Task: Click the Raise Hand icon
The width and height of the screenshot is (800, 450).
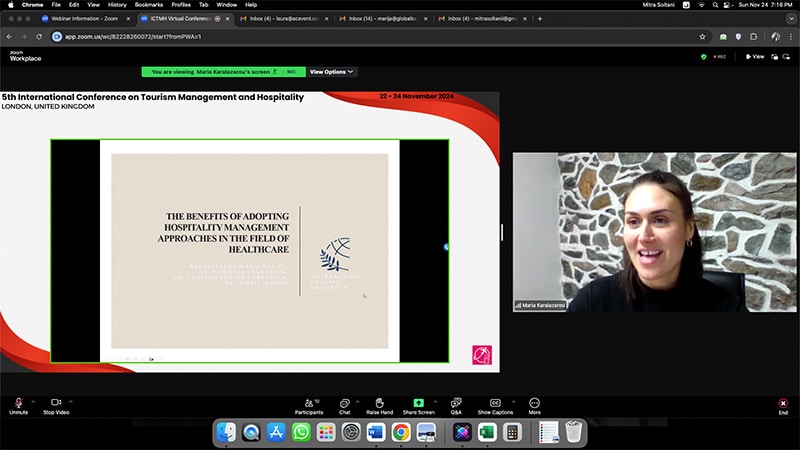Action: [379, 403]
